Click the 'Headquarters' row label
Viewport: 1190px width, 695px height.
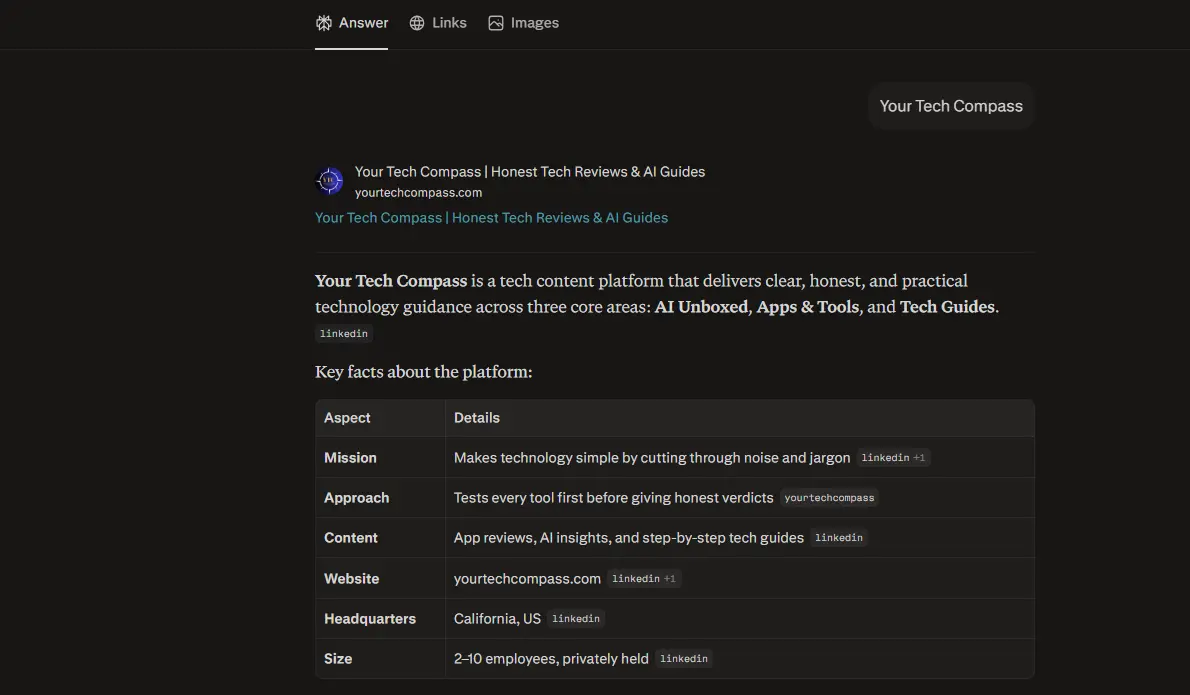pos(370,618)
